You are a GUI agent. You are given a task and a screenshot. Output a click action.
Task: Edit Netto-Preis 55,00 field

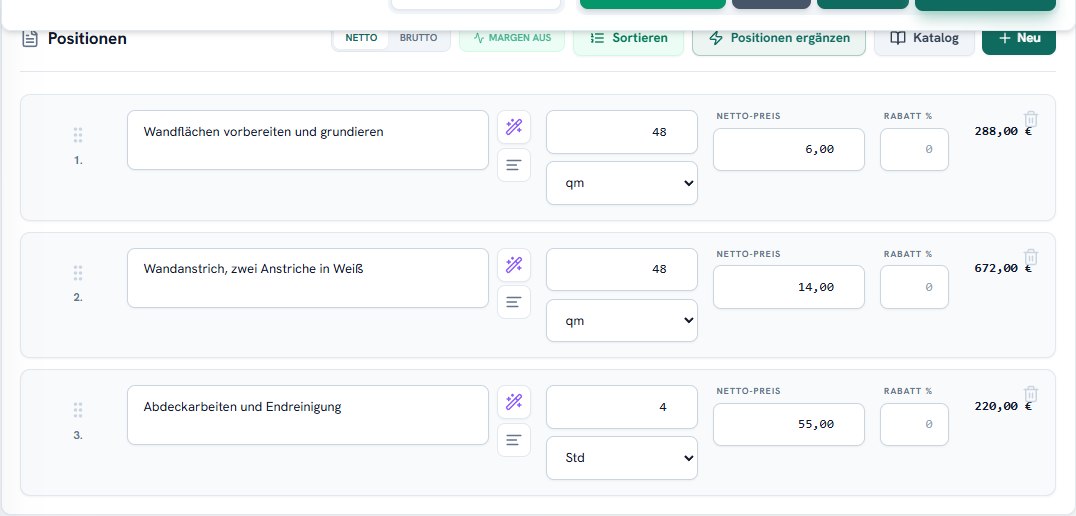pyautogui.click(x=788, y=424)
